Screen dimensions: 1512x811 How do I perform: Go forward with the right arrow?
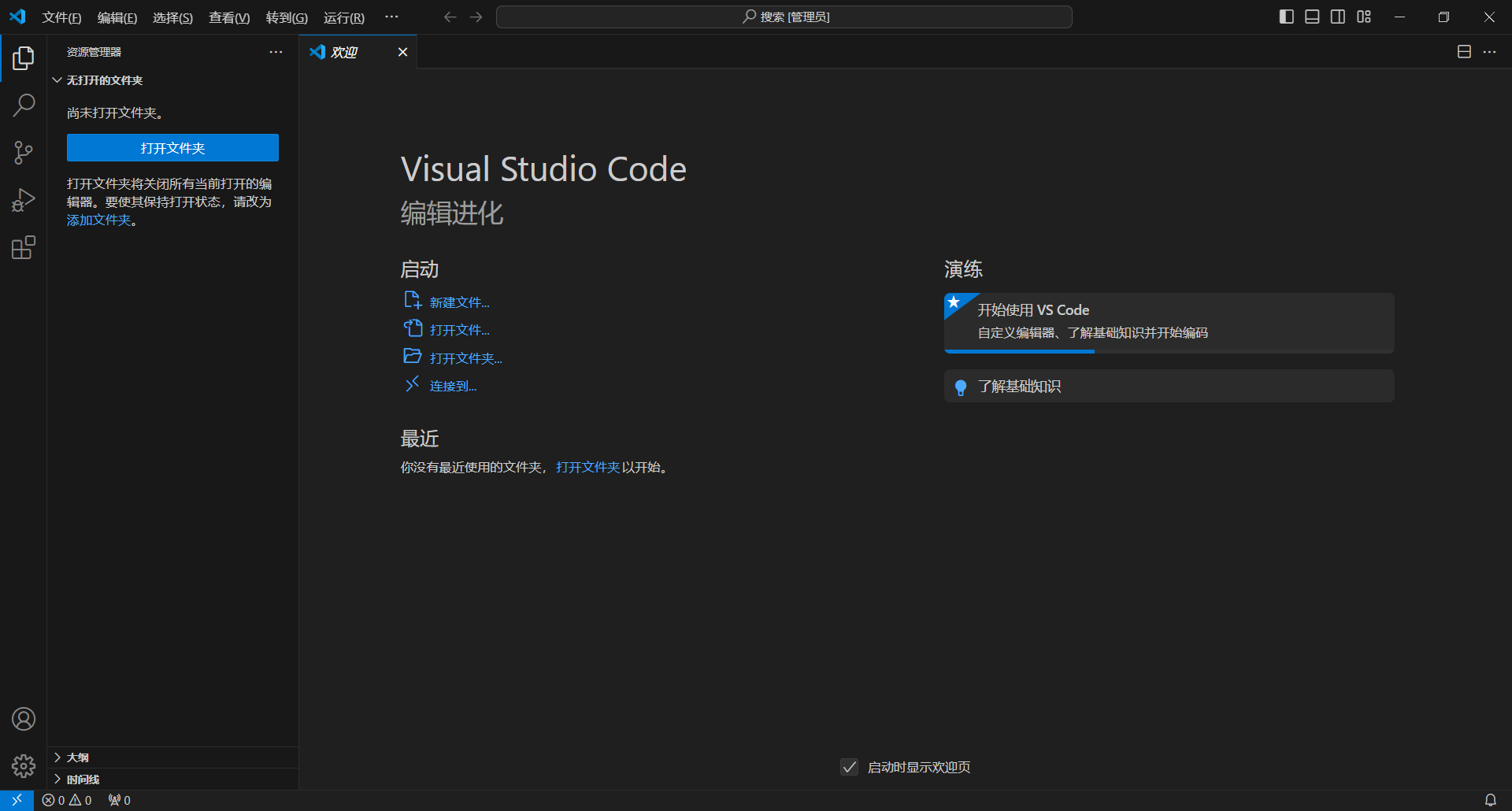tap(476, 17)
